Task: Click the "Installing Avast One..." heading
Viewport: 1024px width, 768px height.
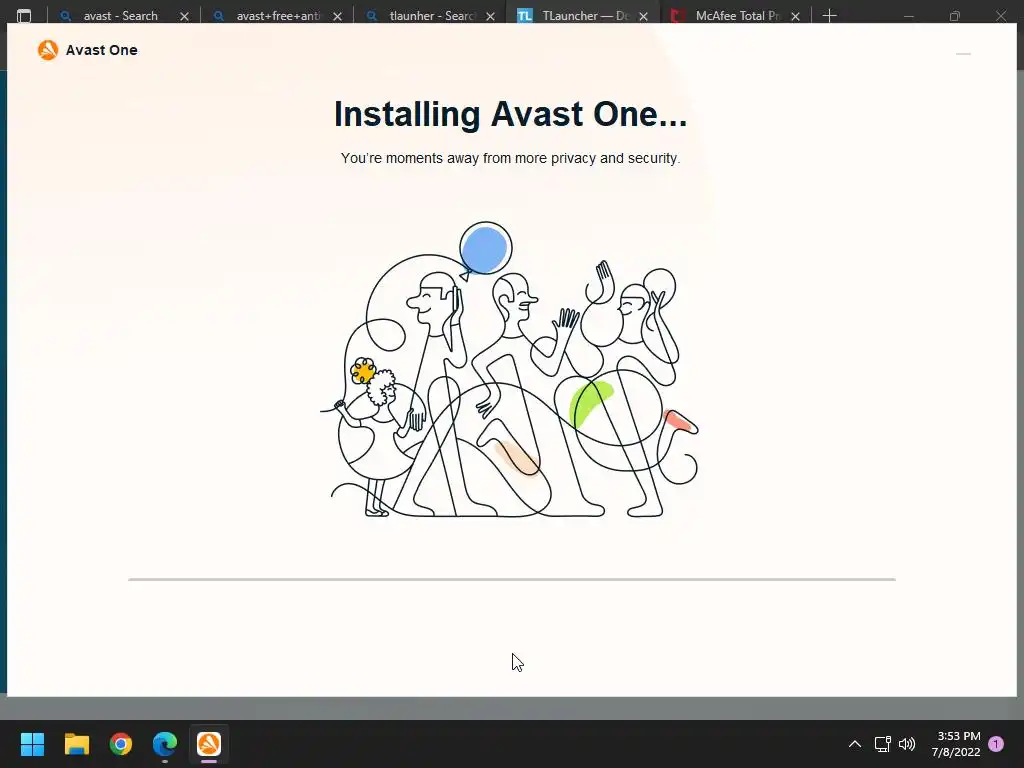Action: click(x=510, y=114)
